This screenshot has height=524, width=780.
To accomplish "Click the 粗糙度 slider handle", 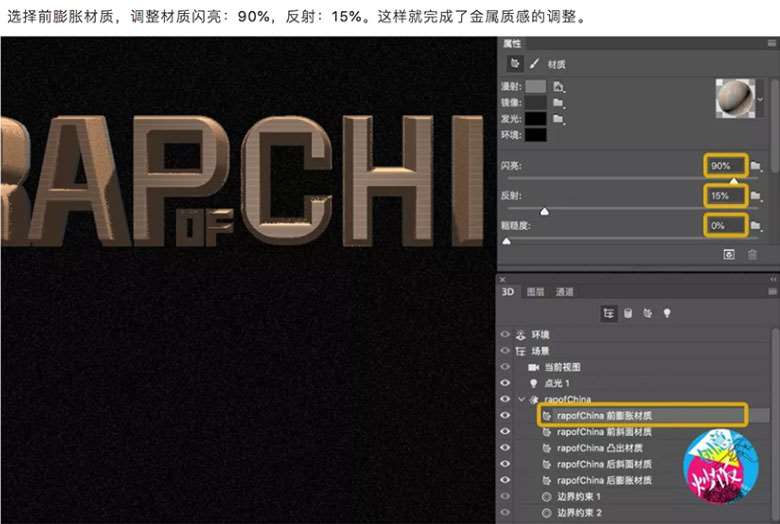I will coord(506,241).
